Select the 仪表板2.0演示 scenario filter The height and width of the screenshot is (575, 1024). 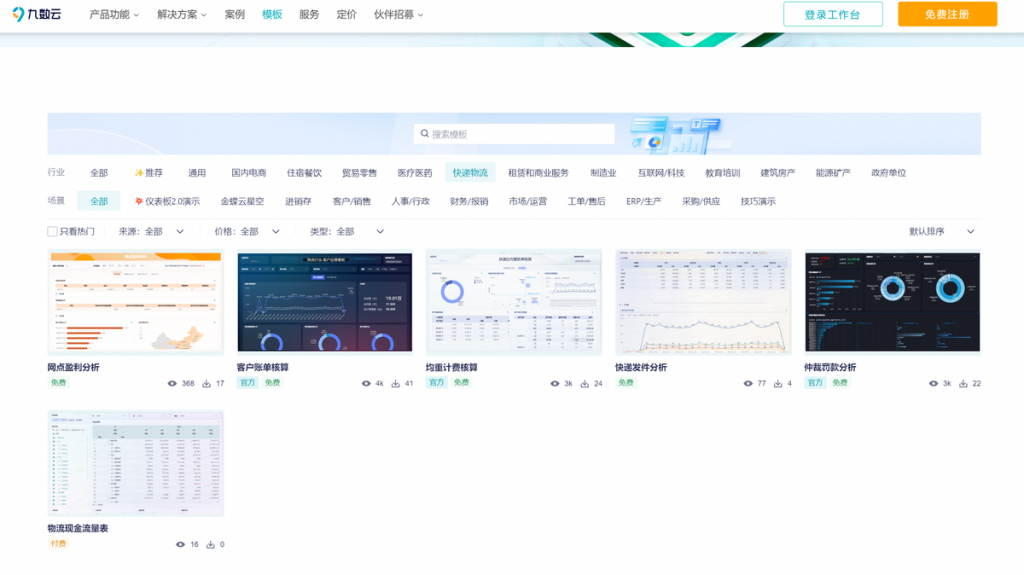(x=167, y=201)
